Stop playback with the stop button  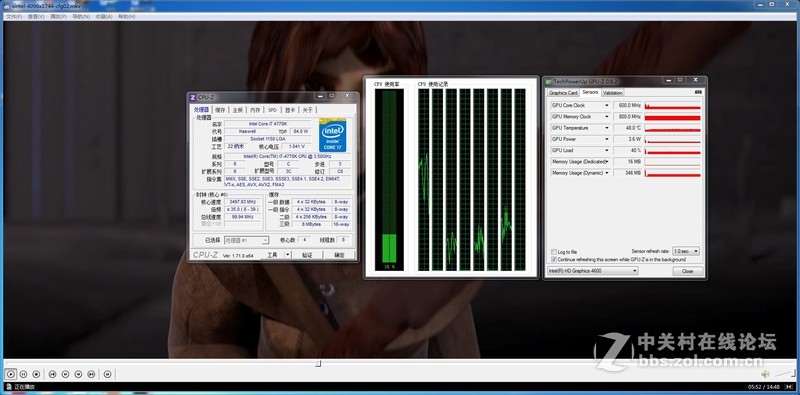(36, 374)
